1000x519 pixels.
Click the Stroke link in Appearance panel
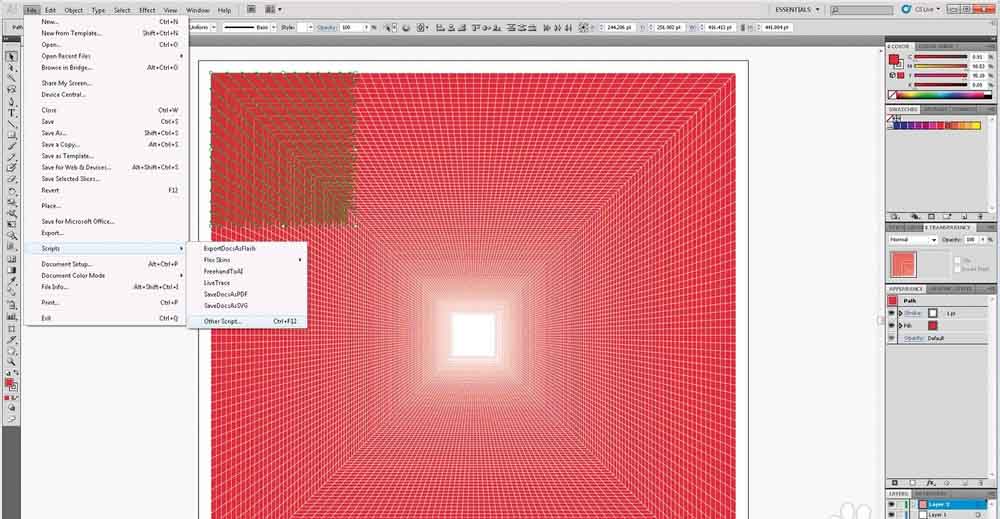coord(913,313)
